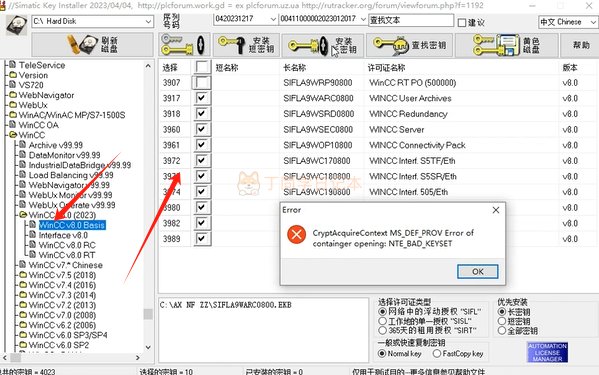Open the 中文 Chinese language dropdown
The width and height of the screenshot is (599, 375).
pos(568,22)
